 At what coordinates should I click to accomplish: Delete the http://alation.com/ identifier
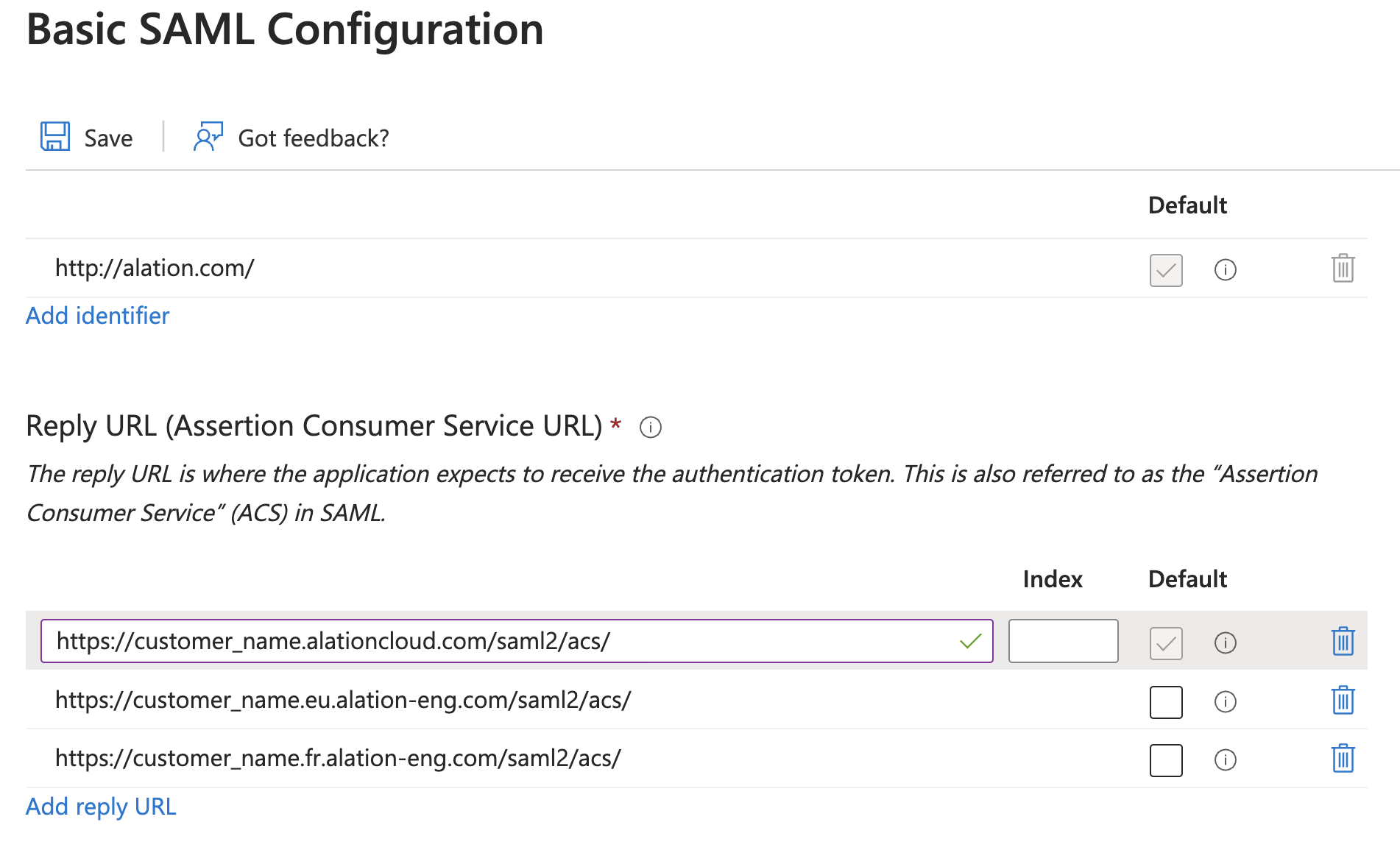1343,269
